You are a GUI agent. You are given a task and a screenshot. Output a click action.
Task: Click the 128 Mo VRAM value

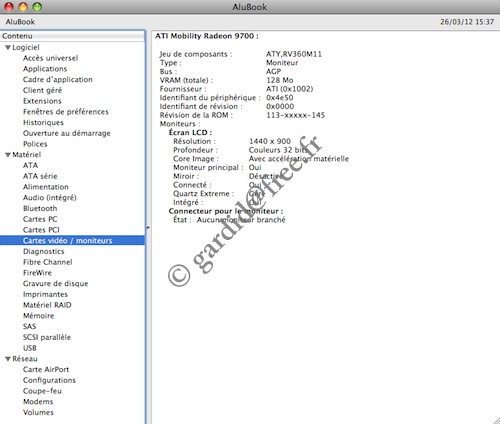tap(280, 80)
